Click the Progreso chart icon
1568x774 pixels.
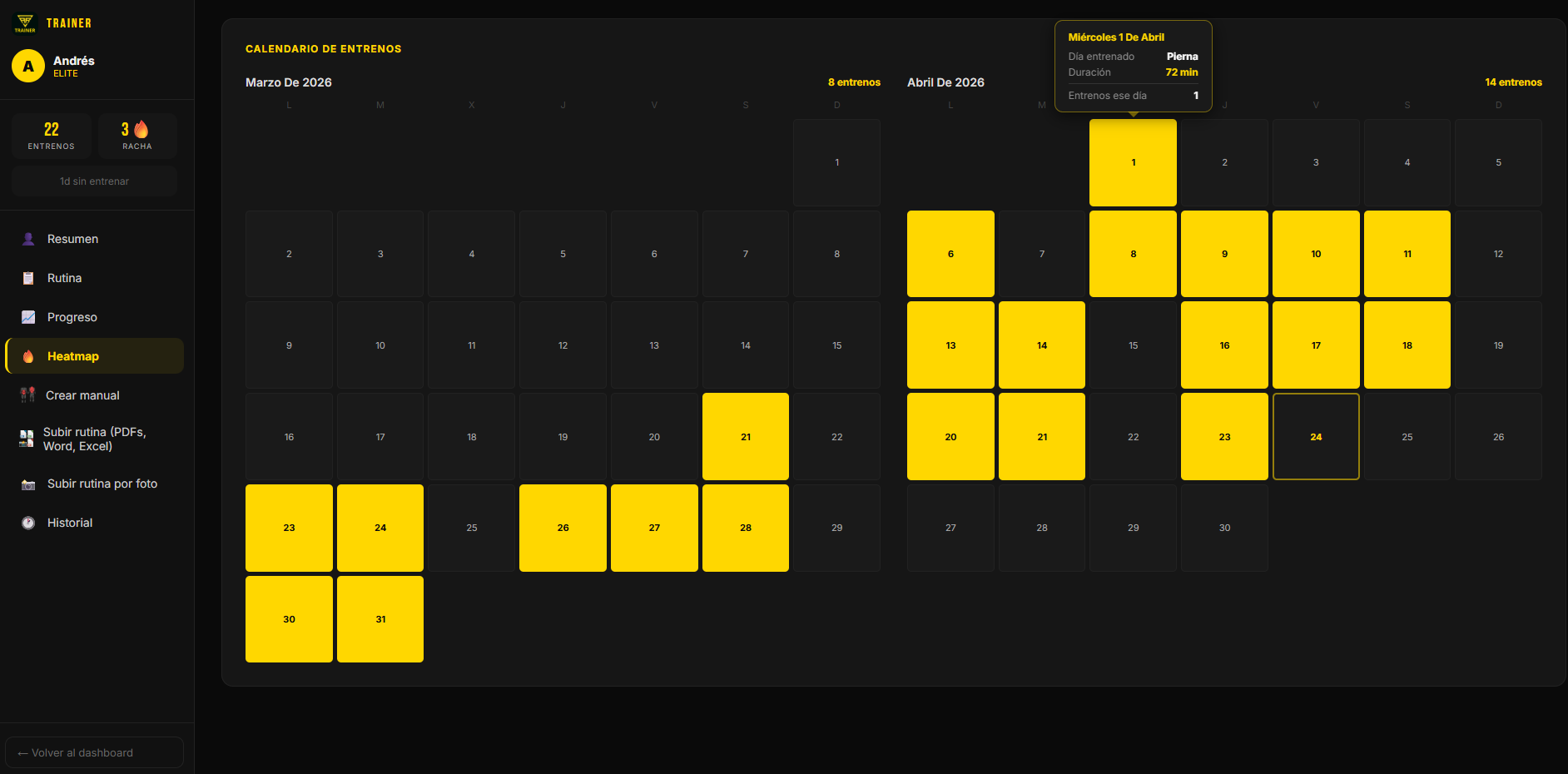28,317
